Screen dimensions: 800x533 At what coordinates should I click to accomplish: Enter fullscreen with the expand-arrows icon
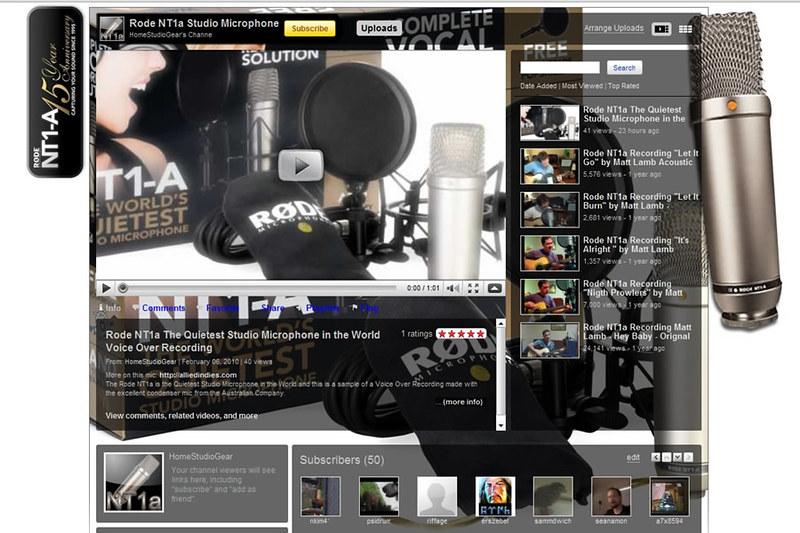pyautogui.click(x=473, y=288)
